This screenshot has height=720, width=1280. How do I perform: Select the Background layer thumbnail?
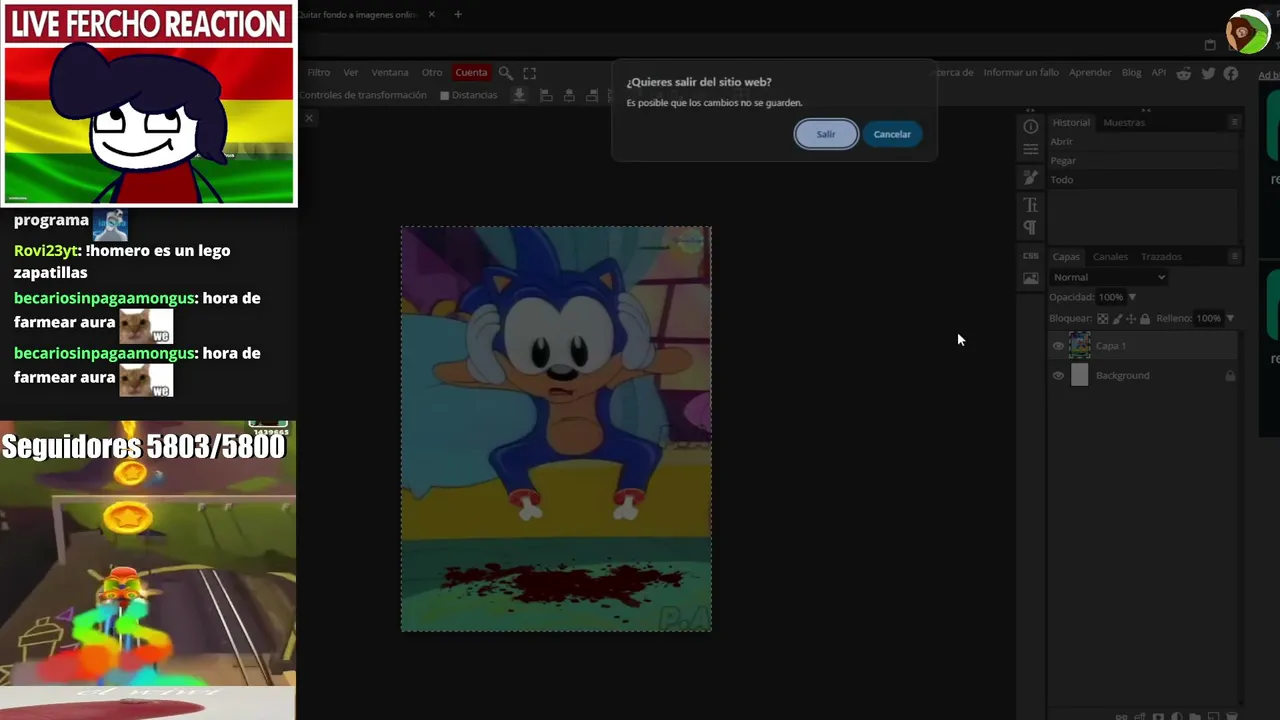pos(1079,375)
